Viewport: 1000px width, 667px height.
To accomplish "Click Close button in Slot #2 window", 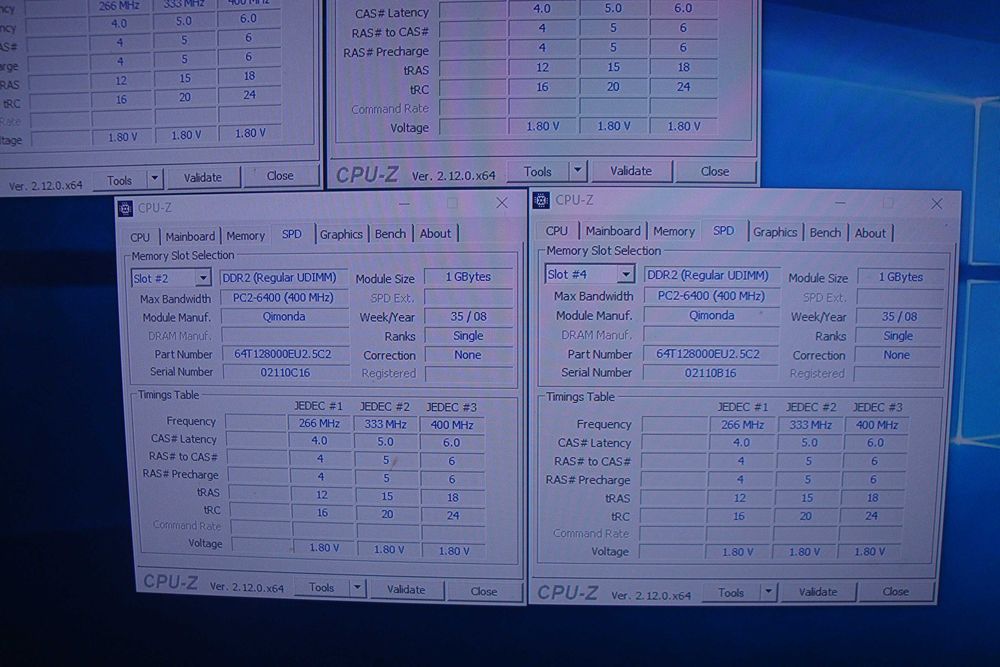I will coord(483,591).
